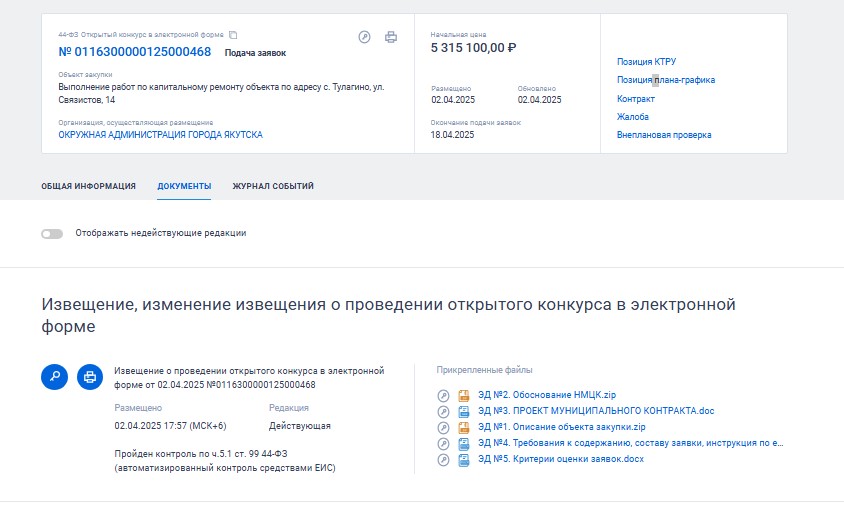Click the blue round view notice button
This screenshot has height=514, width=844.
tap(54, 377)
